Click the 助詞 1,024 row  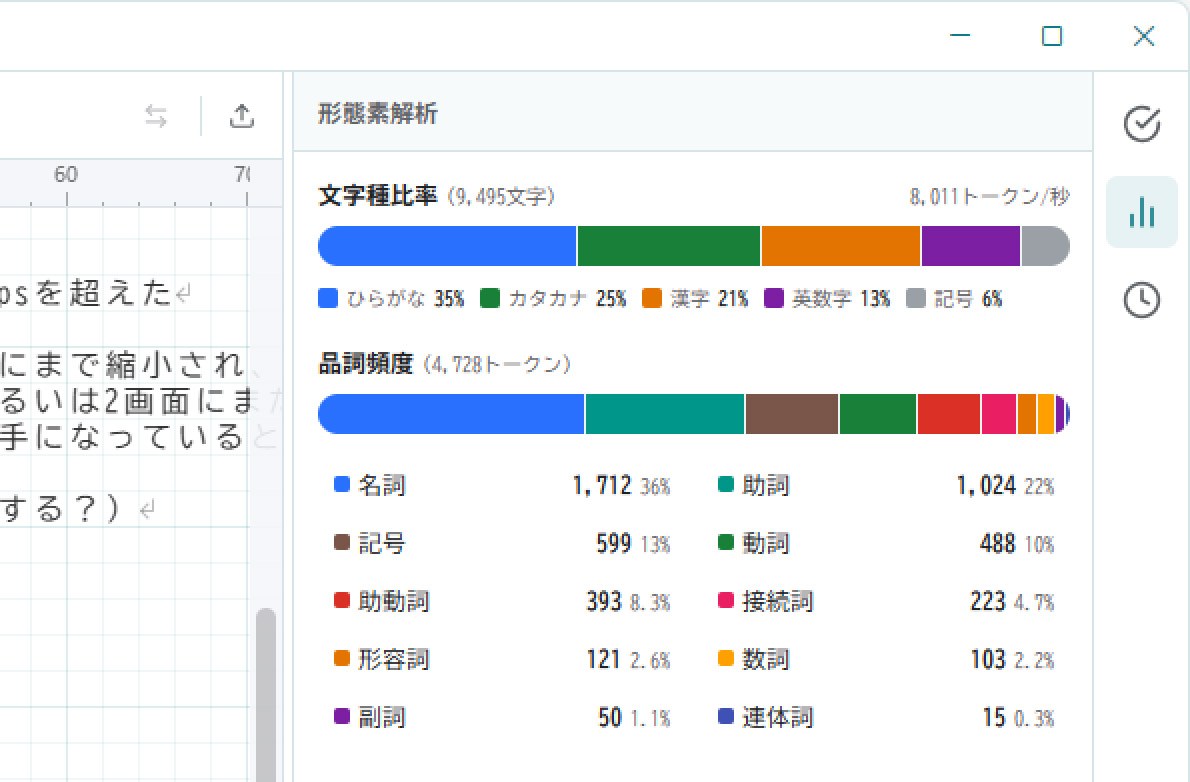(x=886, y=484)
